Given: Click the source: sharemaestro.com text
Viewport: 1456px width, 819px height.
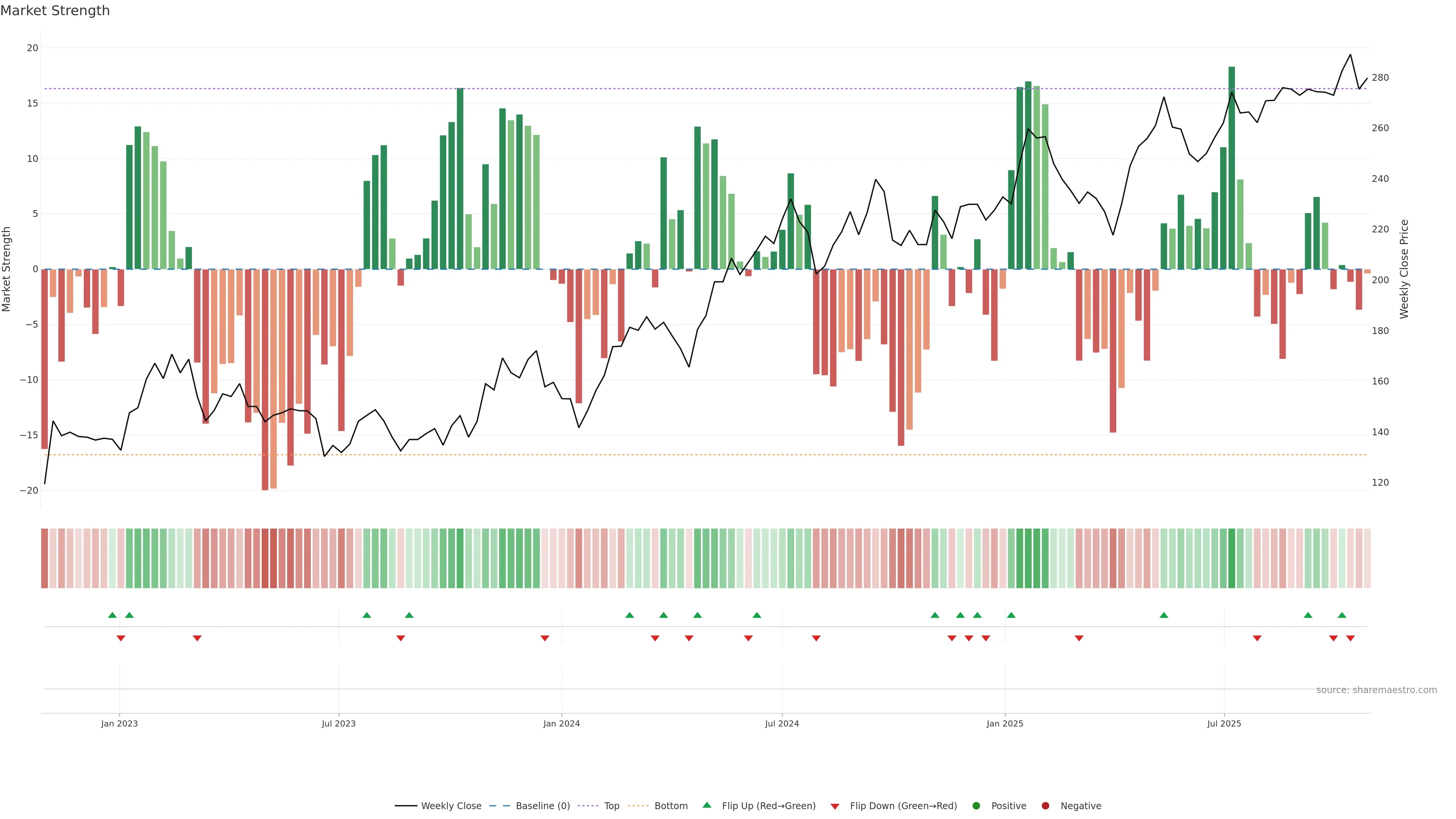Looking at the screenshot, I should (1376, 690).
